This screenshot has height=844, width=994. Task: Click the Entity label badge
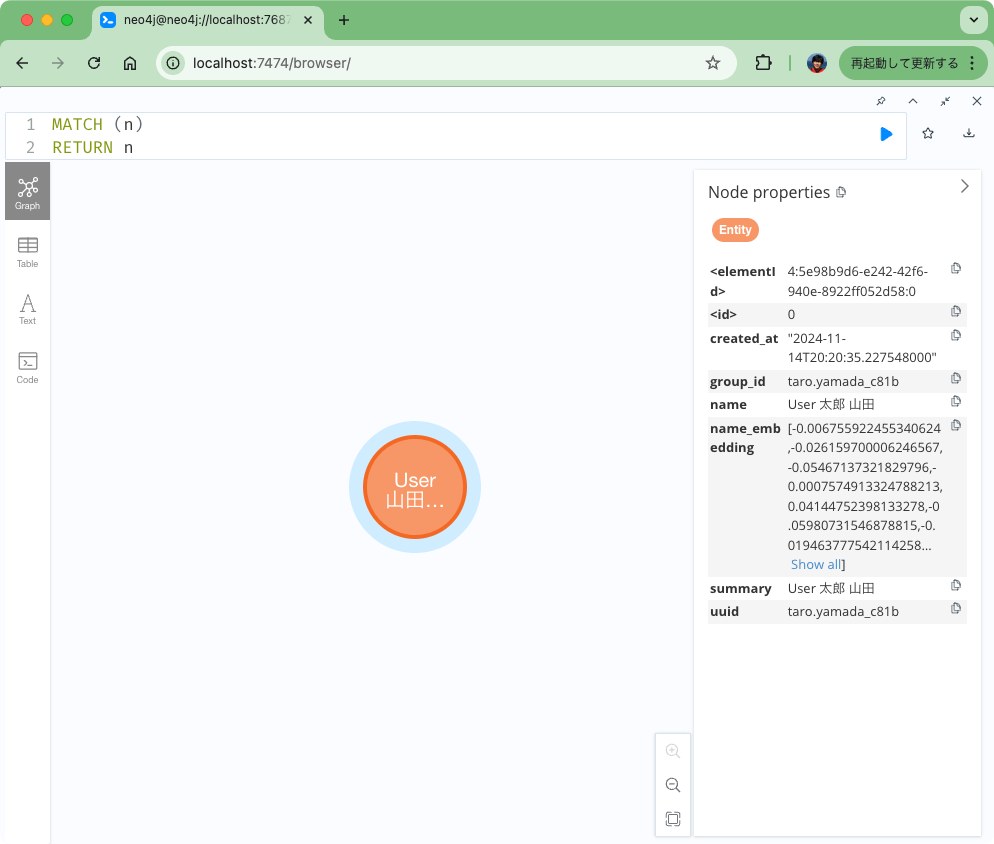click(735, 230)
